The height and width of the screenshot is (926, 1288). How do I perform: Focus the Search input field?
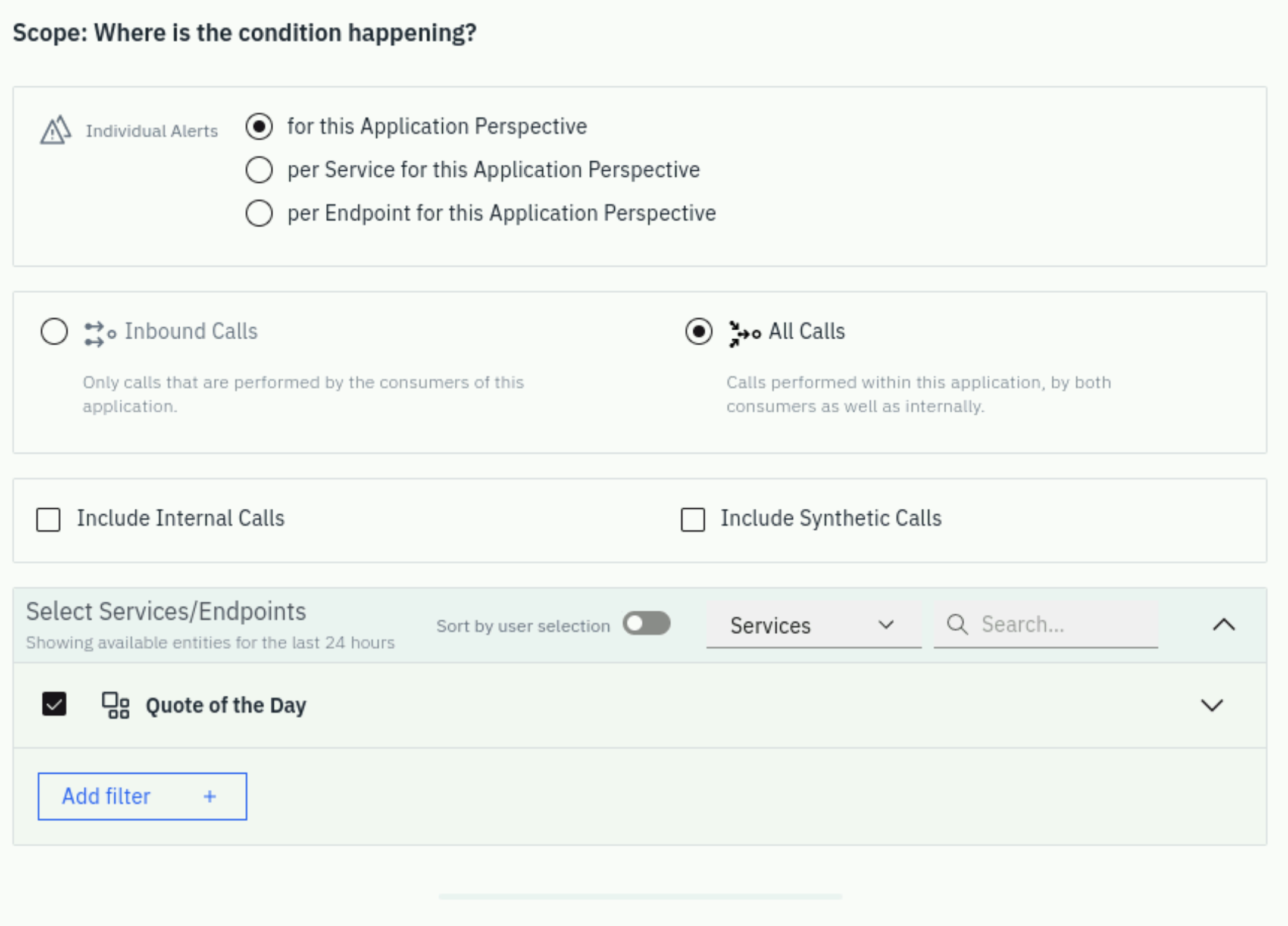(x=1046, y=625)
